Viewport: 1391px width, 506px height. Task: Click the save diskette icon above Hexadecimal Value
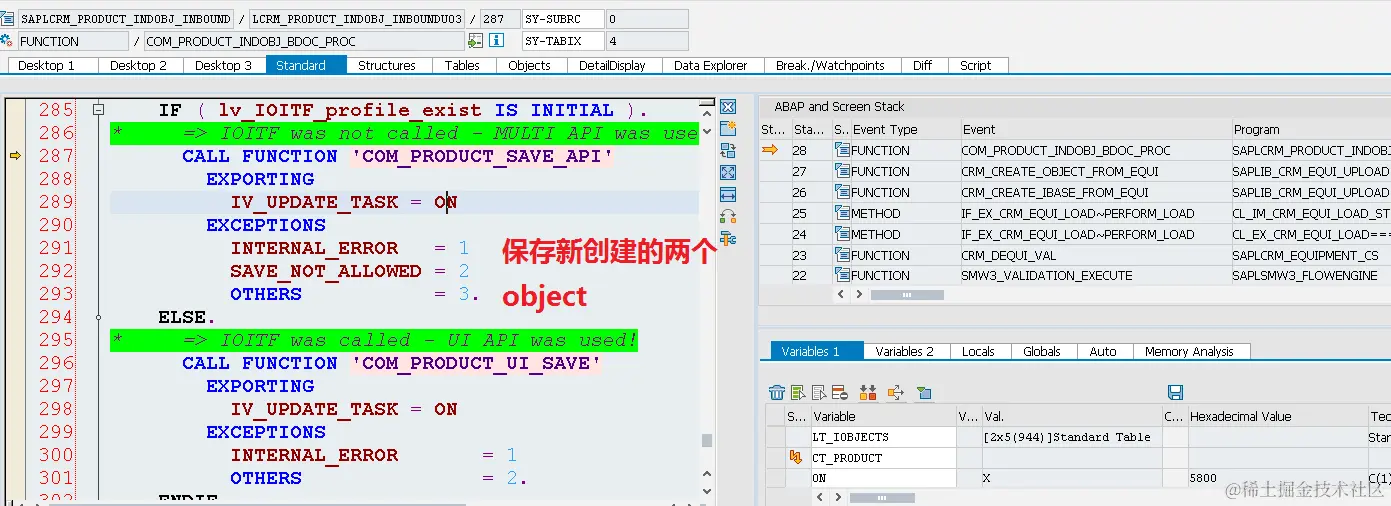pos(1176,392)
